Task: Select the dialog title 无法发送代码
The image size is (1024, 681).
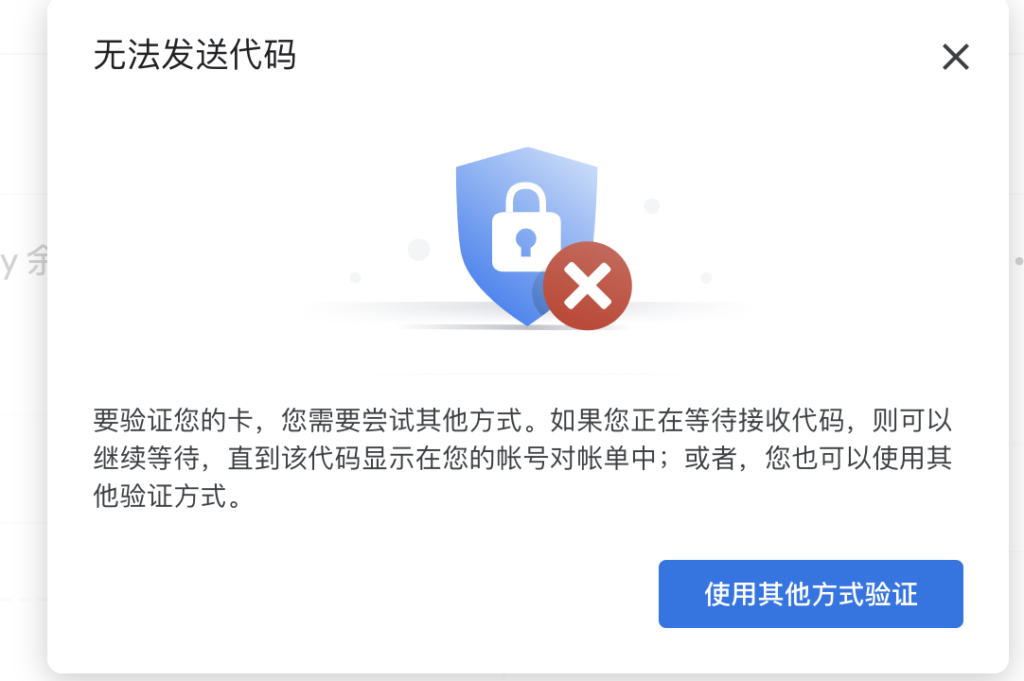Action: click(195, 54)
